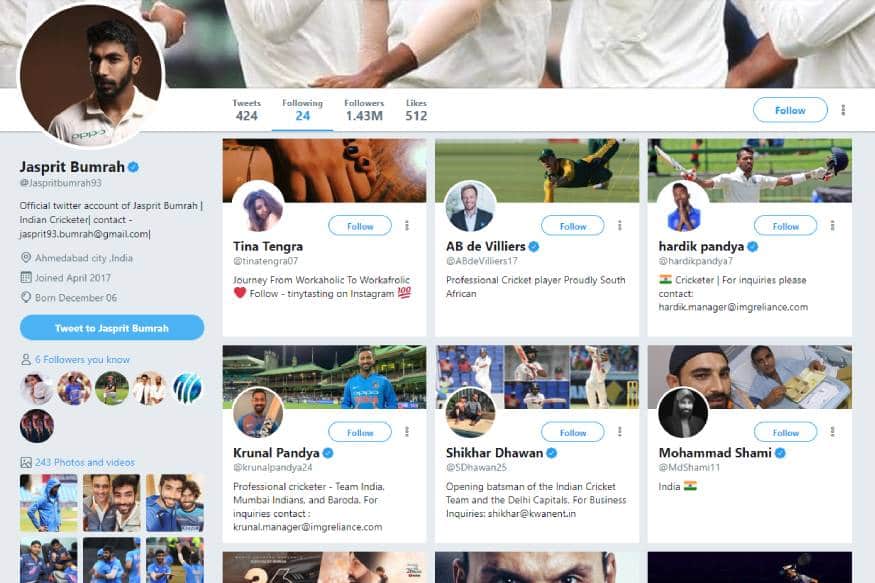Click Tweet to Jasprit Bumrah button
The height and width of the screenshot is (583, 875).
pos(112,328)
